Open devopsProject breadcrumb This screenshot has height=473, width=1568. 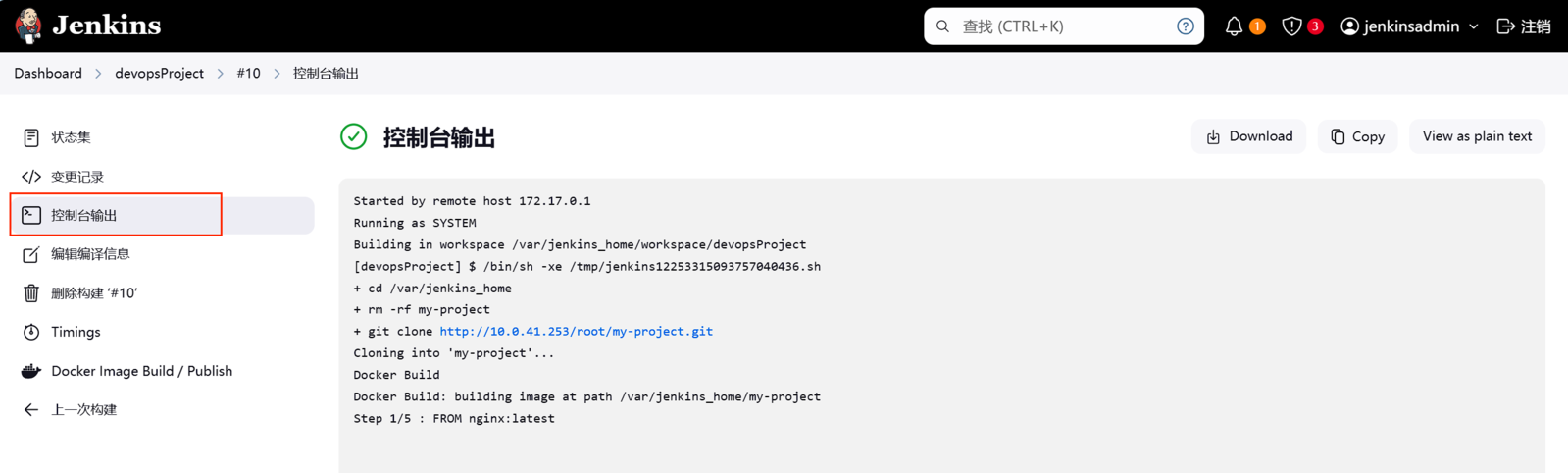click(159, 74)
